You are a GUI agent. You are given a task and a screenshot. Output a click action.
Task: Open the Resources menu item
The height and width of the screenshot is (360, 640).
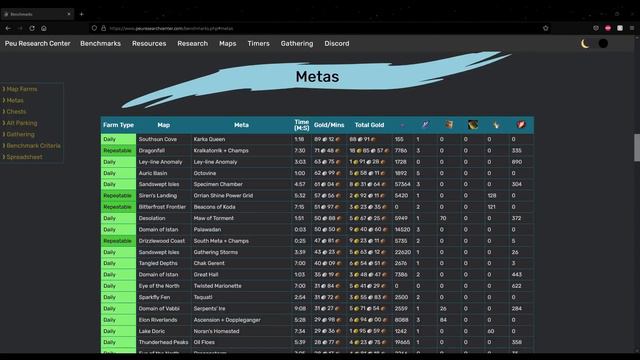click(x=149, y=43)
